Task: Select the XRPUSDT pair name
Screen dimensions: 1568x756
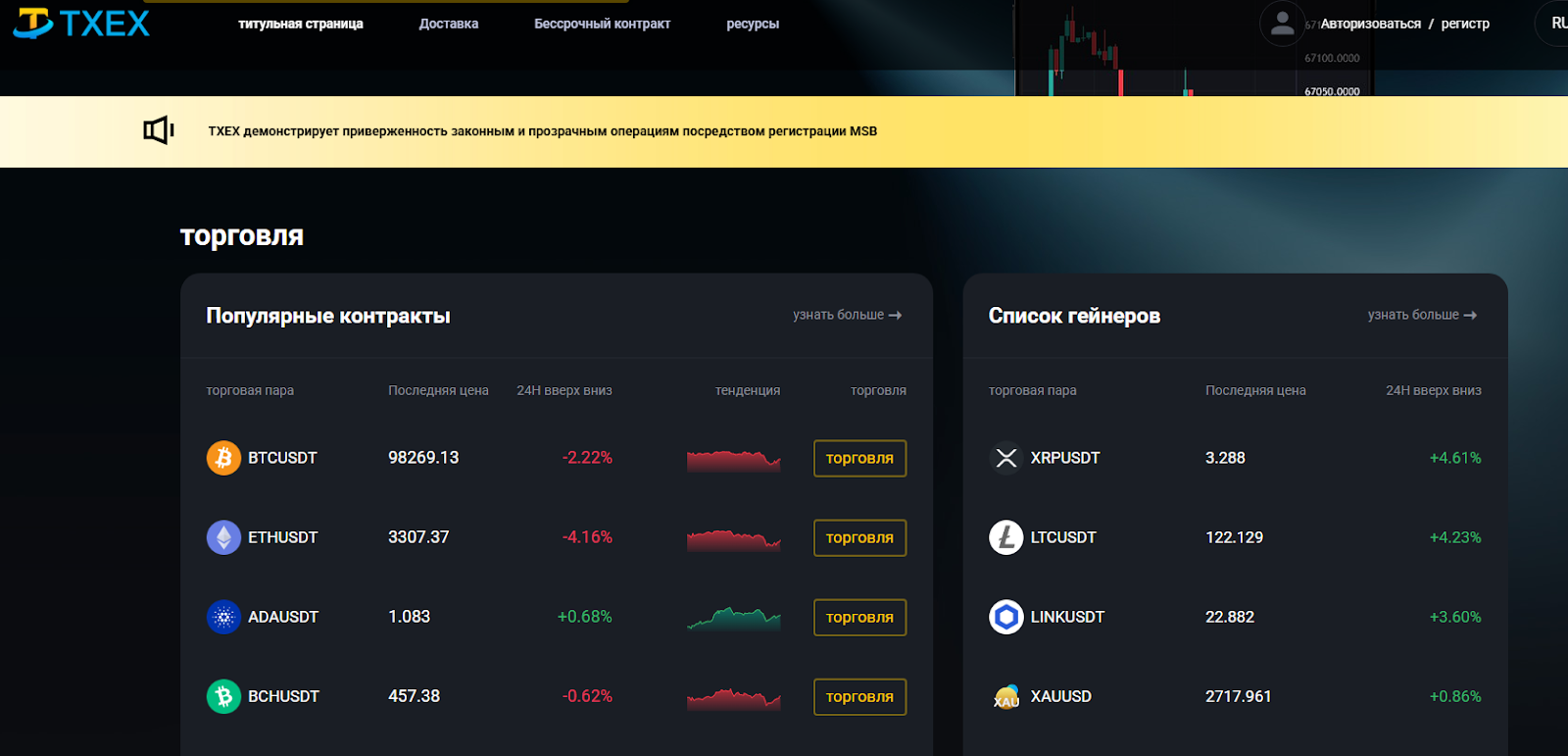Action: 1065,458
